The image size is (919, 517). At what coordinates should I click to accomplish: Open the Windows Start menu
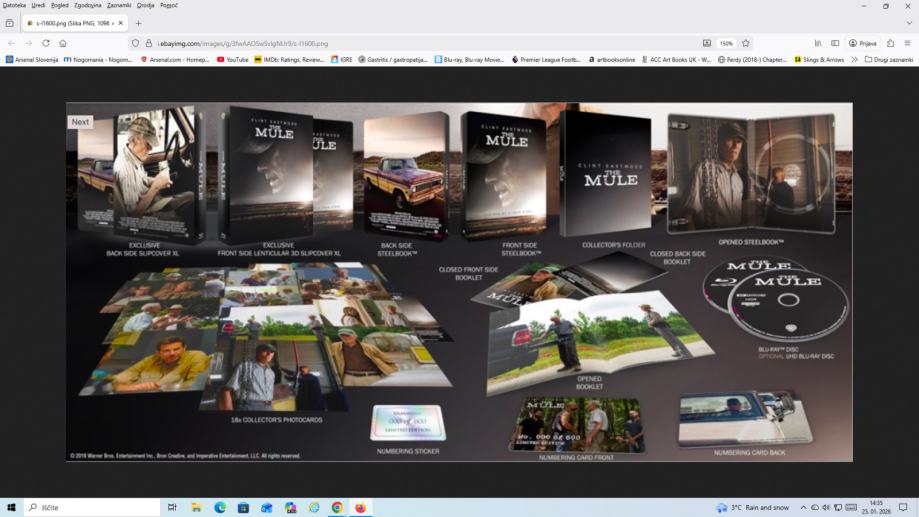click(11, 508)
